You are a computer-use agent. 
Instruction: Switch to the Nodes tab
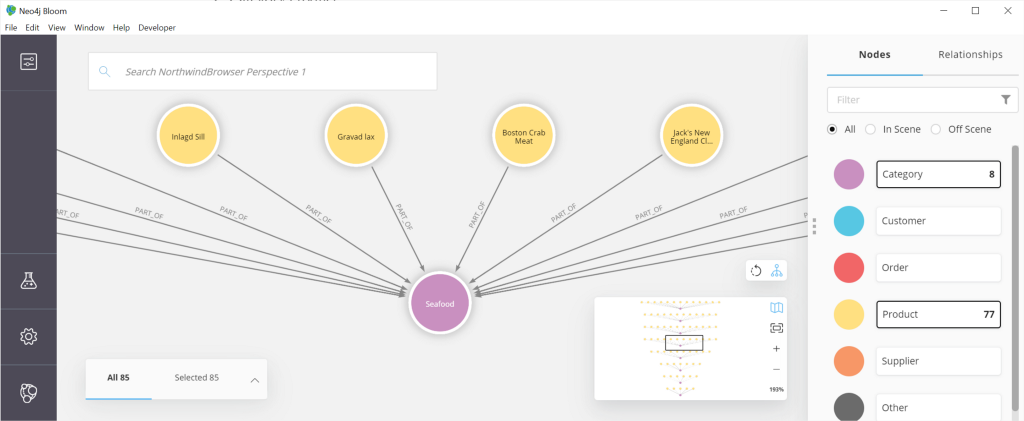(874, 55)
